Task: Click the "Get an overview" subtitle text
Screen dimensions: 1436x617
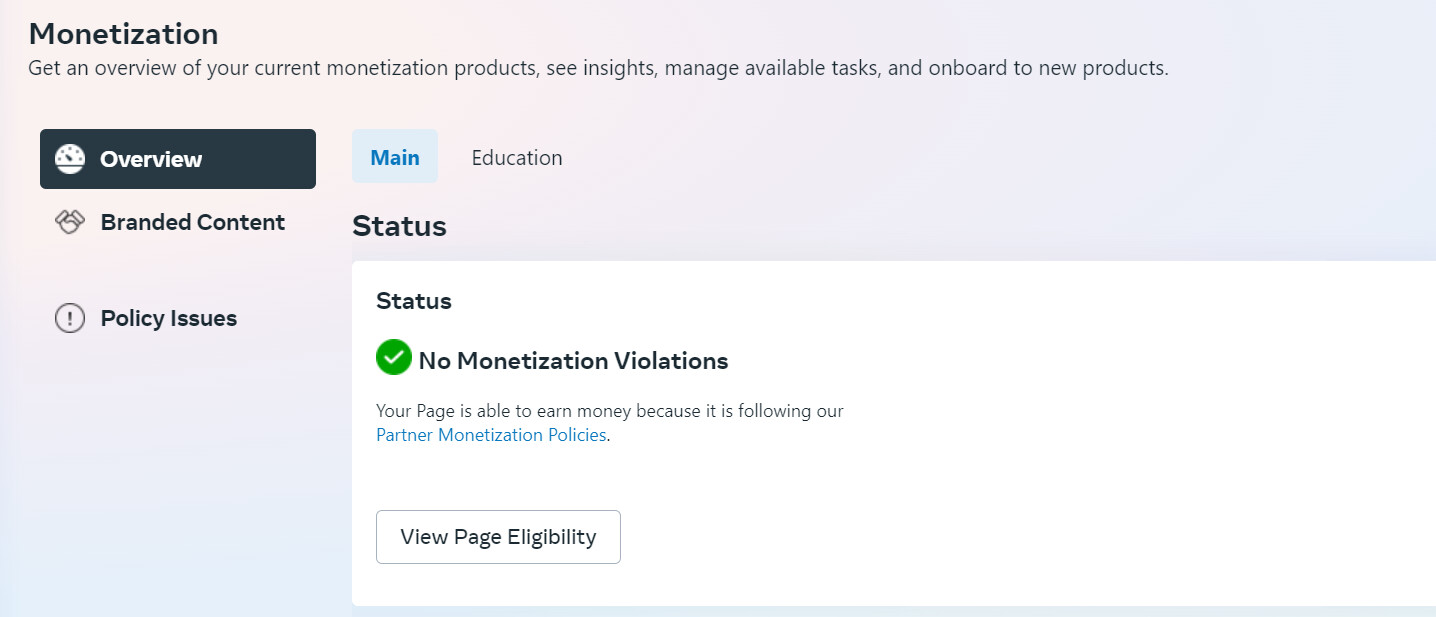Action: [x=598, y=69]
